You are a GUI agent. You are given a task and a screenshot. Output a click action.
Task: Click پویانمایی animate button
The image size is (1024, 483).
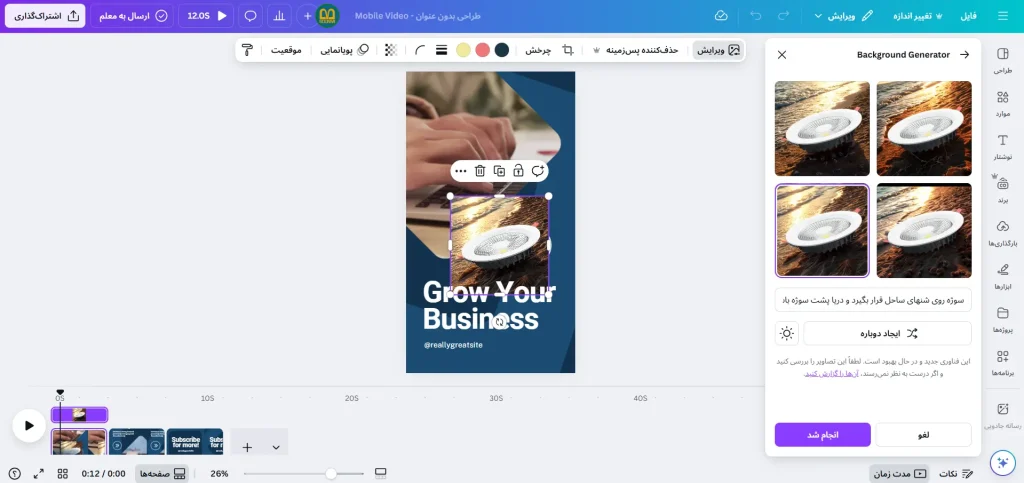click(x=345, y=50)
